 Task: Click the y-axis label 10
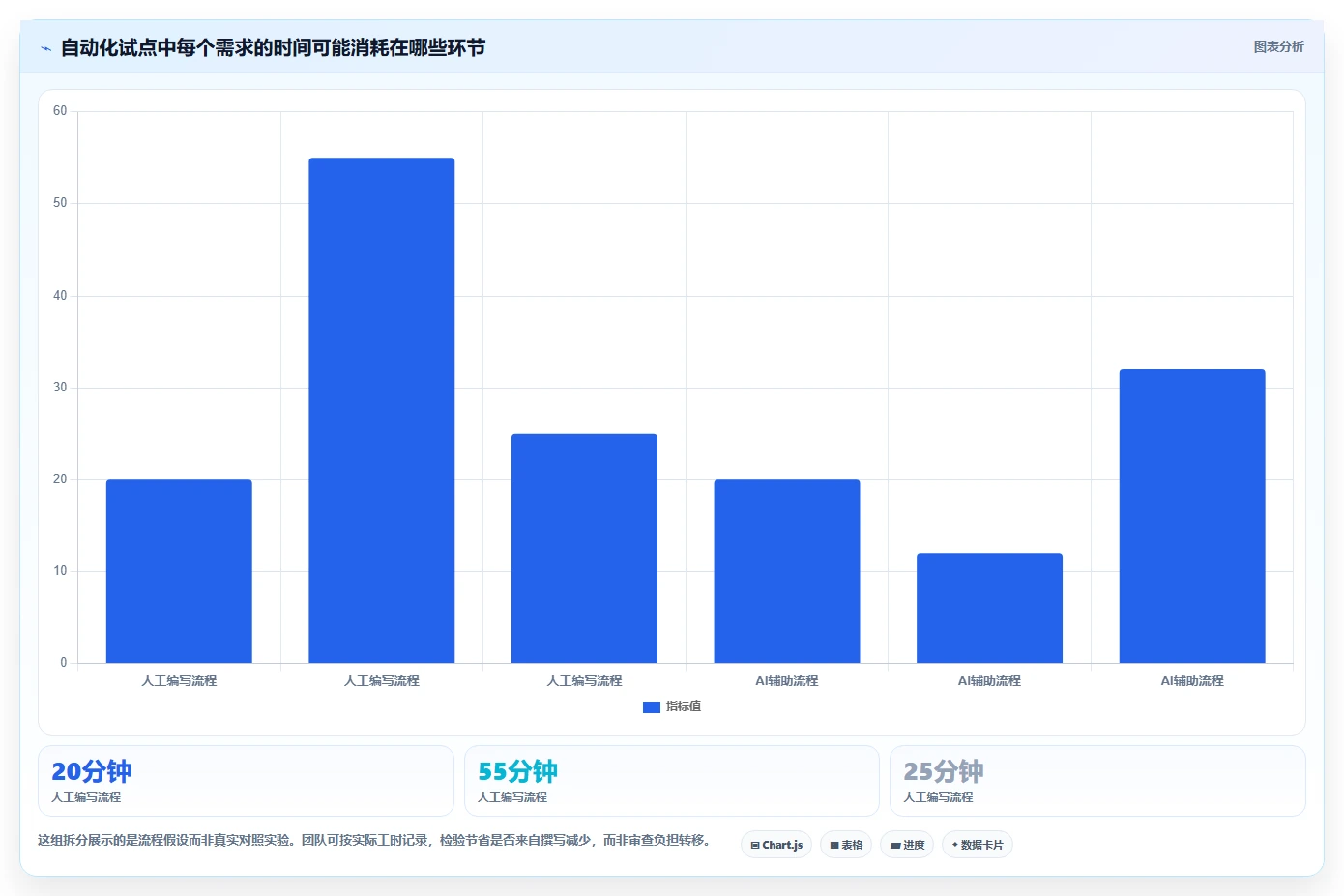click(60, 571)
